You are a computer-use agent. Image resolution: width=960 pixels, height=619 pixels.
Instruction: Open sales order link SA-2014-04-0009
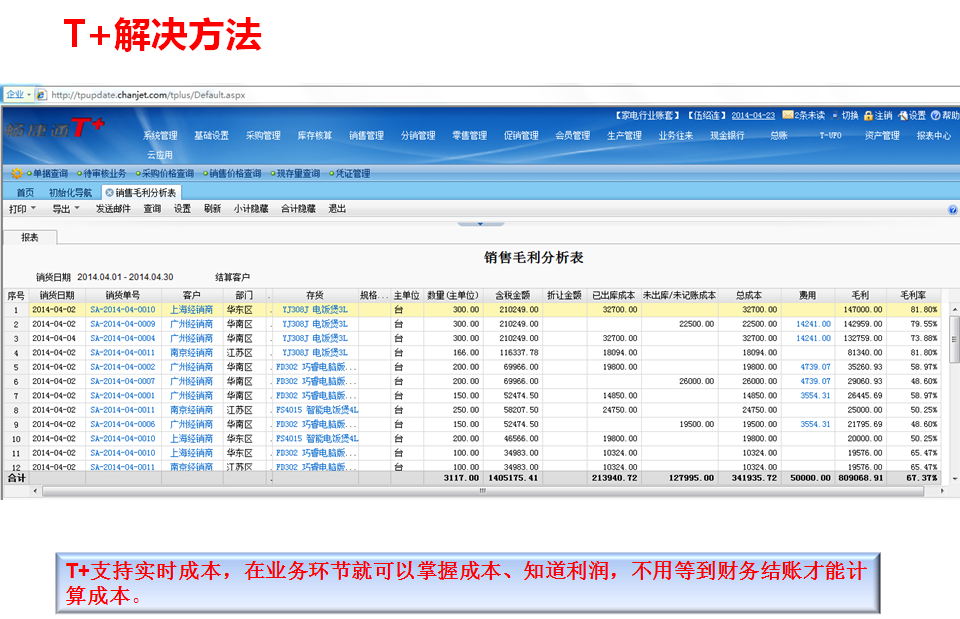point(123,324)
